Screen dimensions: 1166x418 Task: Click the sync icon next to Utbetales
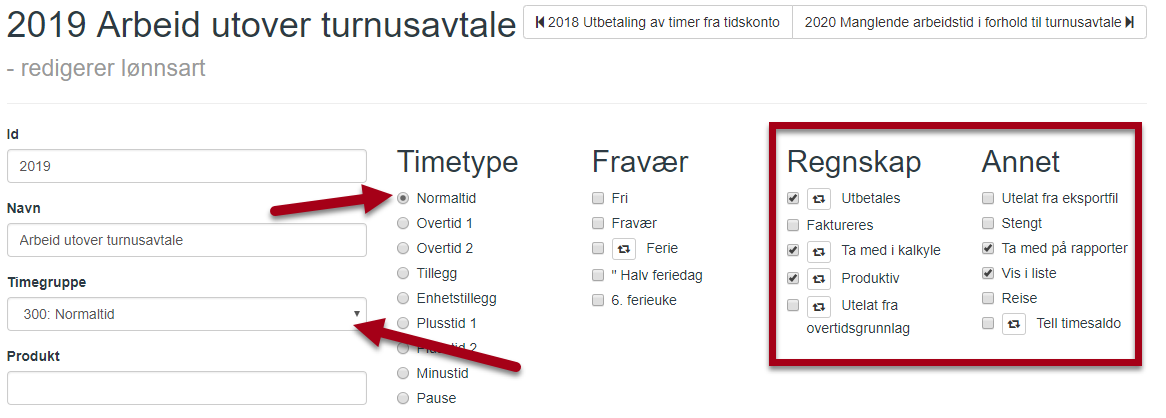point(819,199)
